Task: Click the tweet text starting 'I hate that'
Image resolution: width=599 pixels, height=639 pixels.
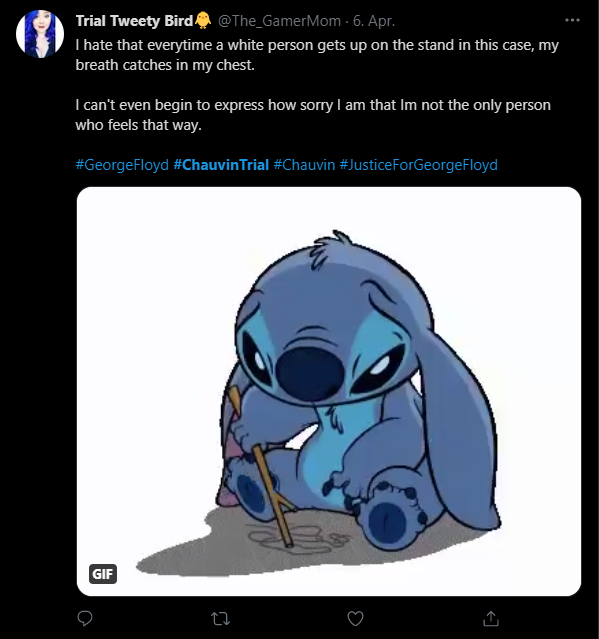Action: (317, 55)
